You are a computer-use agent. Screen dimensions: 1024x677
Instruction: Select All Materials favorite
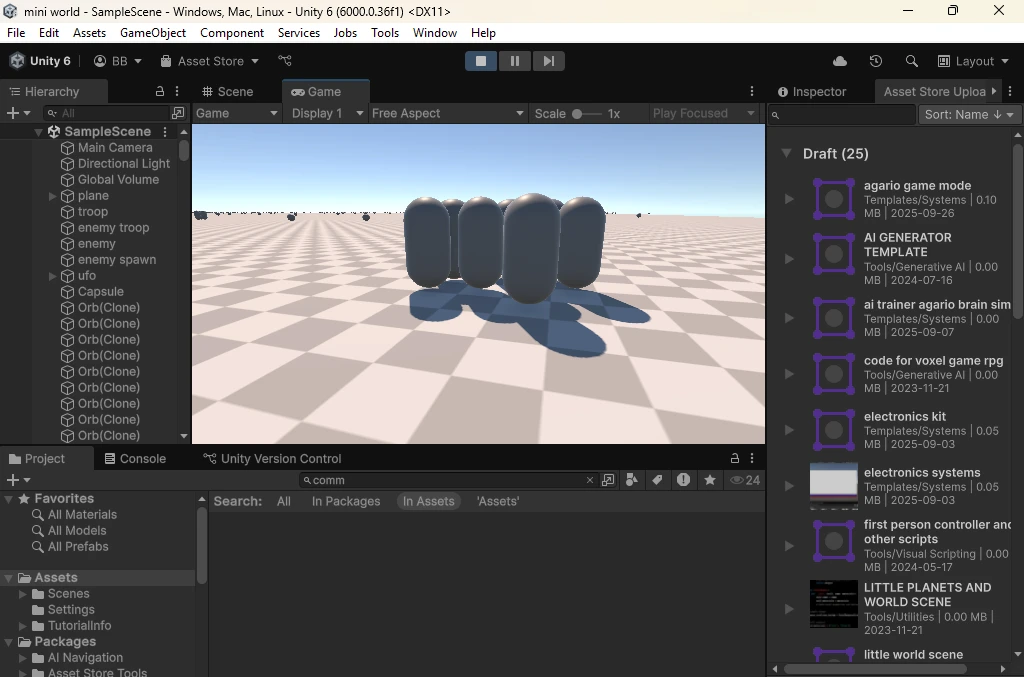coord(82,514)
